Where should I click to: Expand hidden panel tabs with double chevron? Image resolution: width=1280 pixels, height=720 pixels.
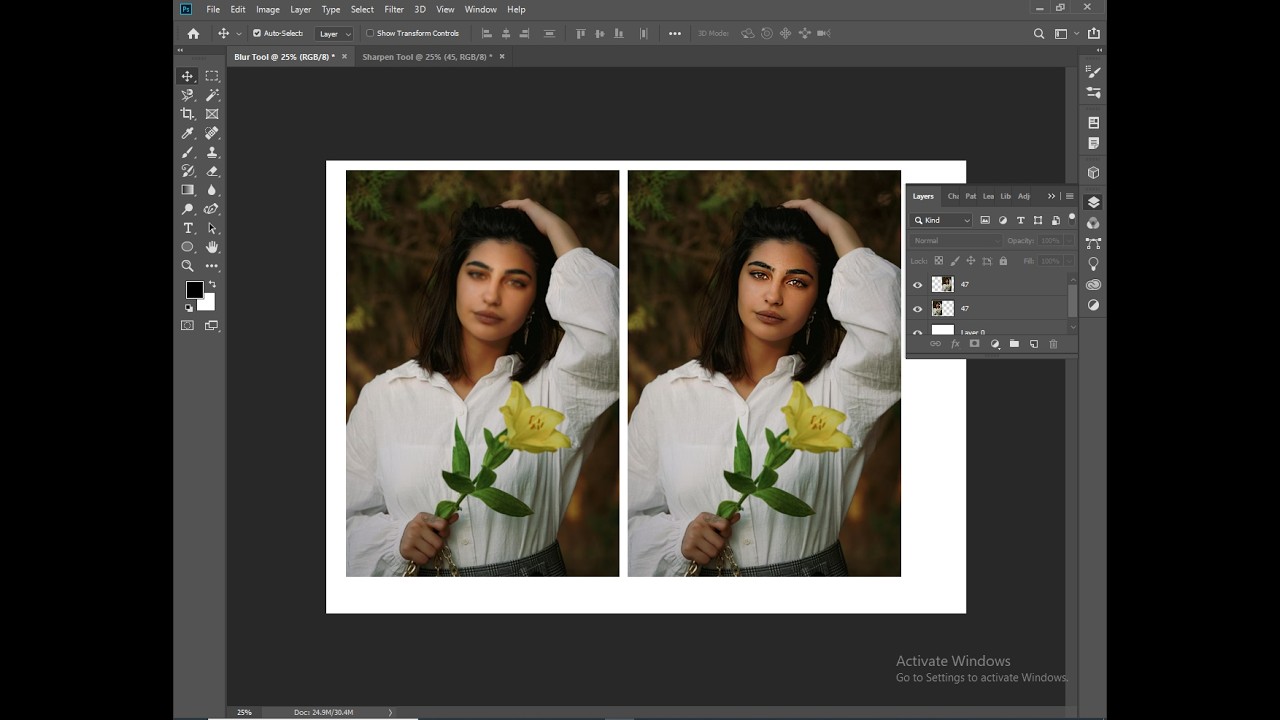(x=1051, y=196)
